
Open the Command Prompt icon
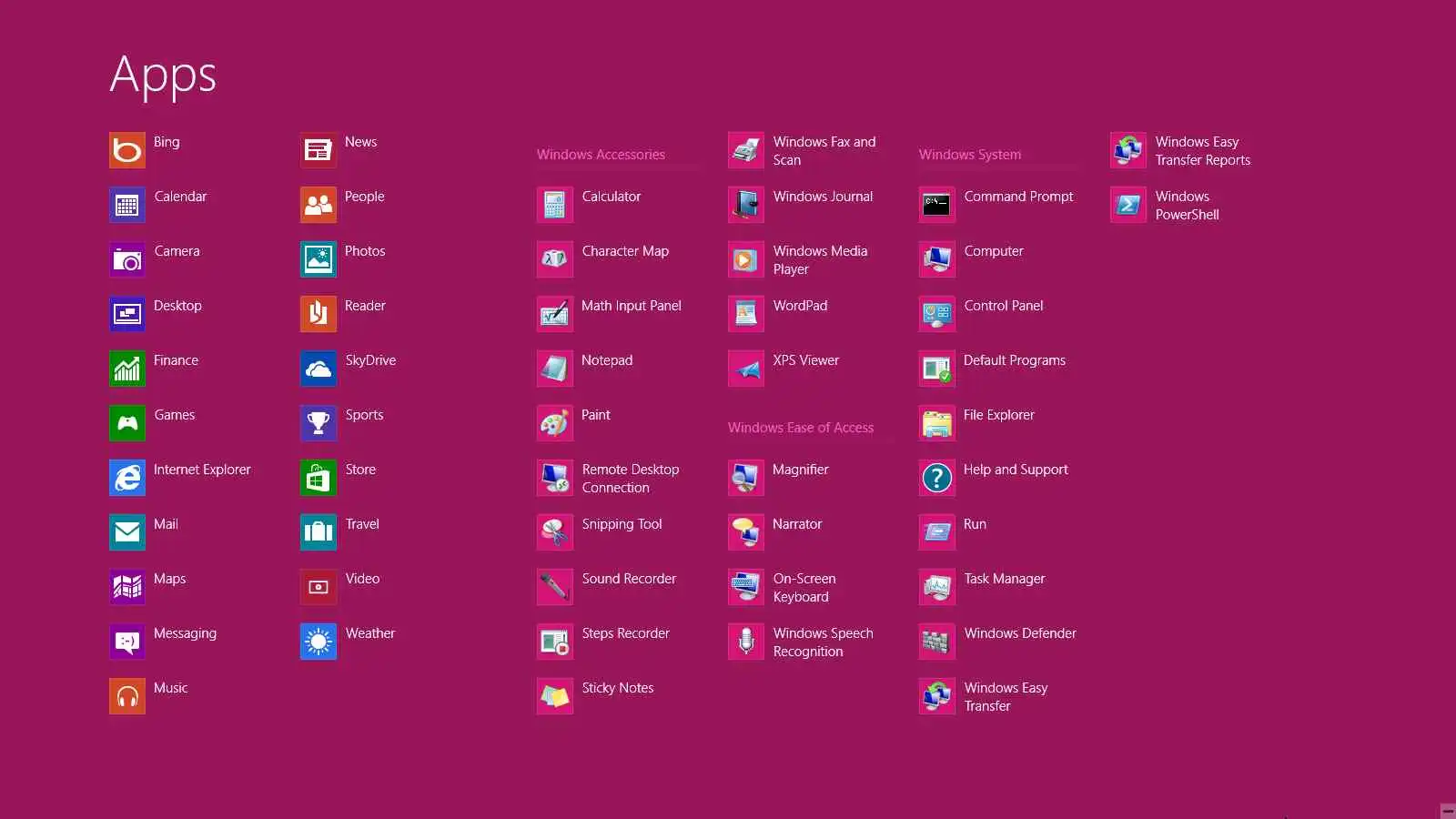click(x=937, y=205)
